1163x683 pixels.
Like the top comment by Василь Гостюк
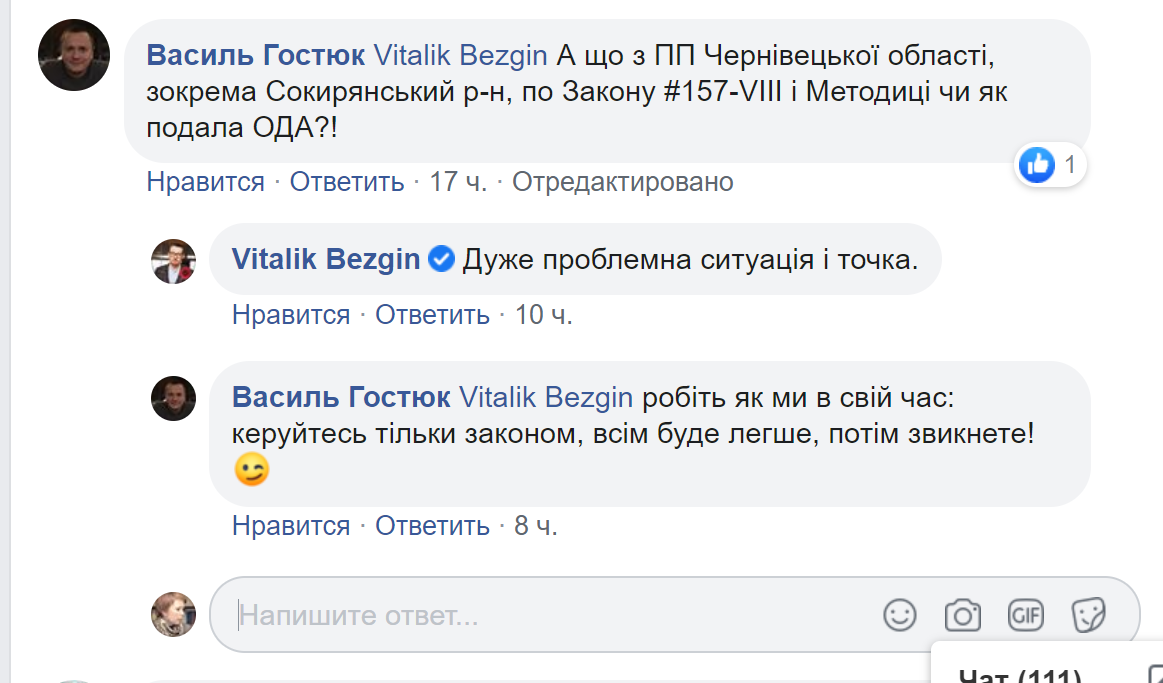point(205,182)
